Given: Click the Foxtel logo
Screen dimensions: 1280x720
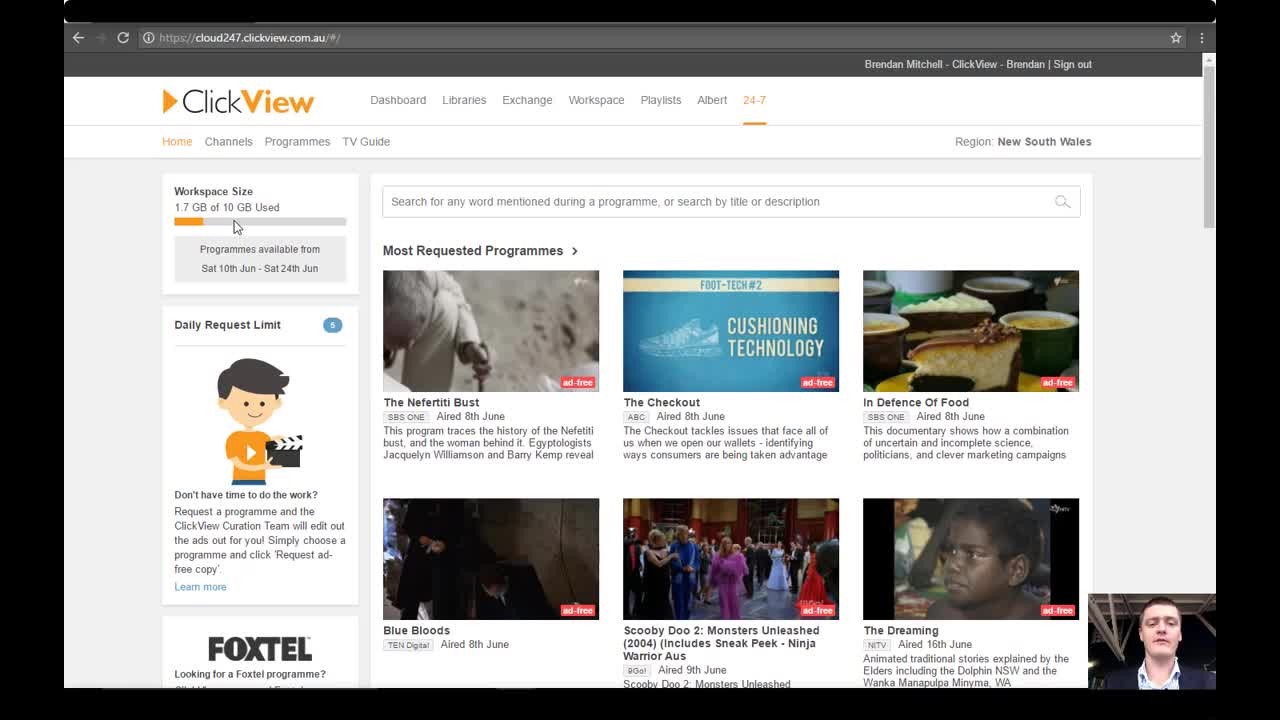Looking at the screenshot, I should (260, 649).
